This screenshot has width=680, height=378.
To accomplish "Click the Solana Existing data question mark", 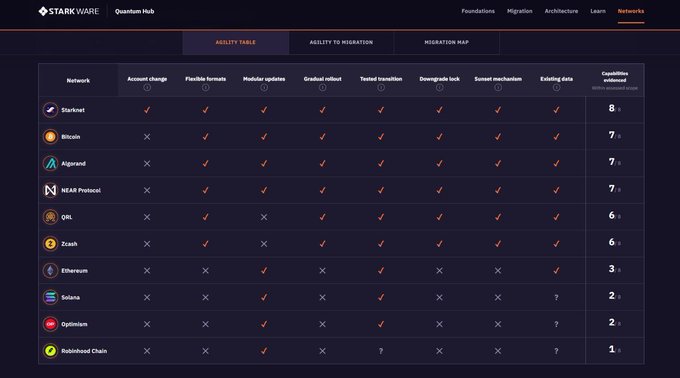I will [556, 298].
